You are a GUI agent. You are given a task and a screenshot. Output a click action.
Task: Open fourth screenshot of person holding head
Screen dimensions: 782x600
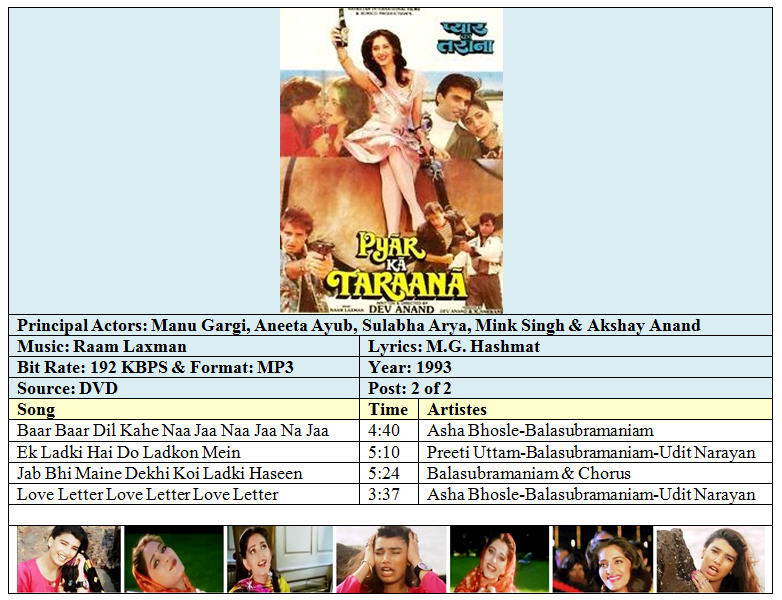point(391,559)
